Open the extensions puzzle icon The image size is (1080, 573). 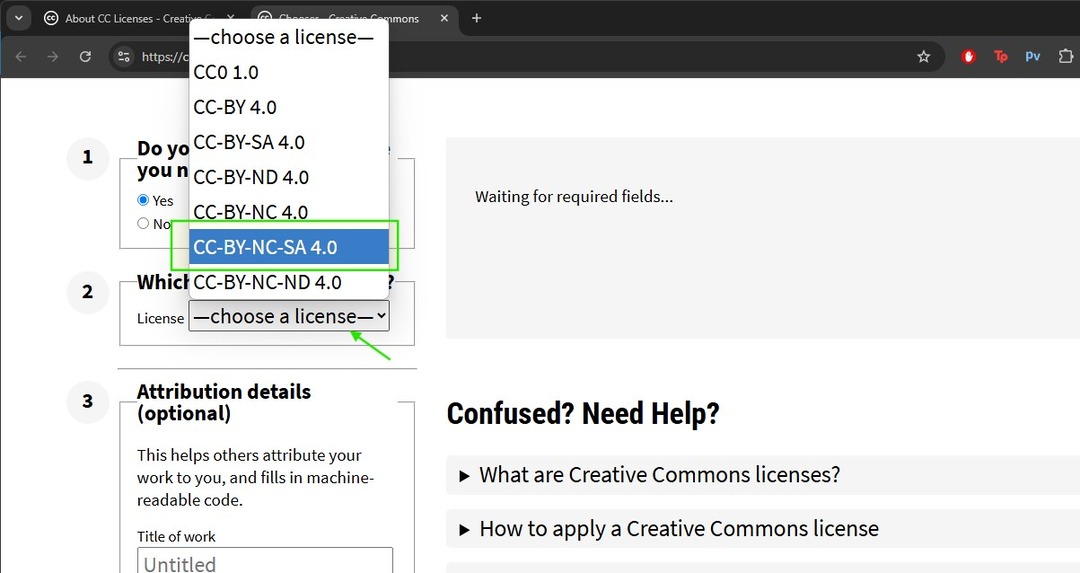pyautogui.click(x=1066, y=56)
